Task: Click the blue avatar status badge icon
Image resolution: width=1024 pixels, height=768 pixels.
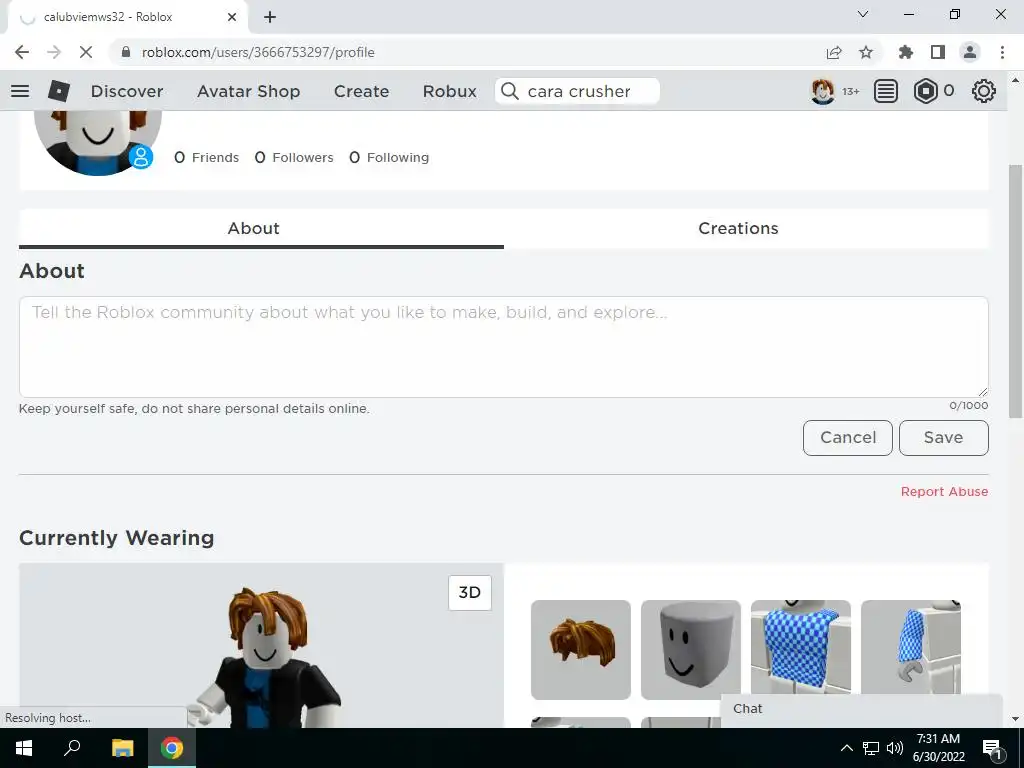Action: coord(141,157)
